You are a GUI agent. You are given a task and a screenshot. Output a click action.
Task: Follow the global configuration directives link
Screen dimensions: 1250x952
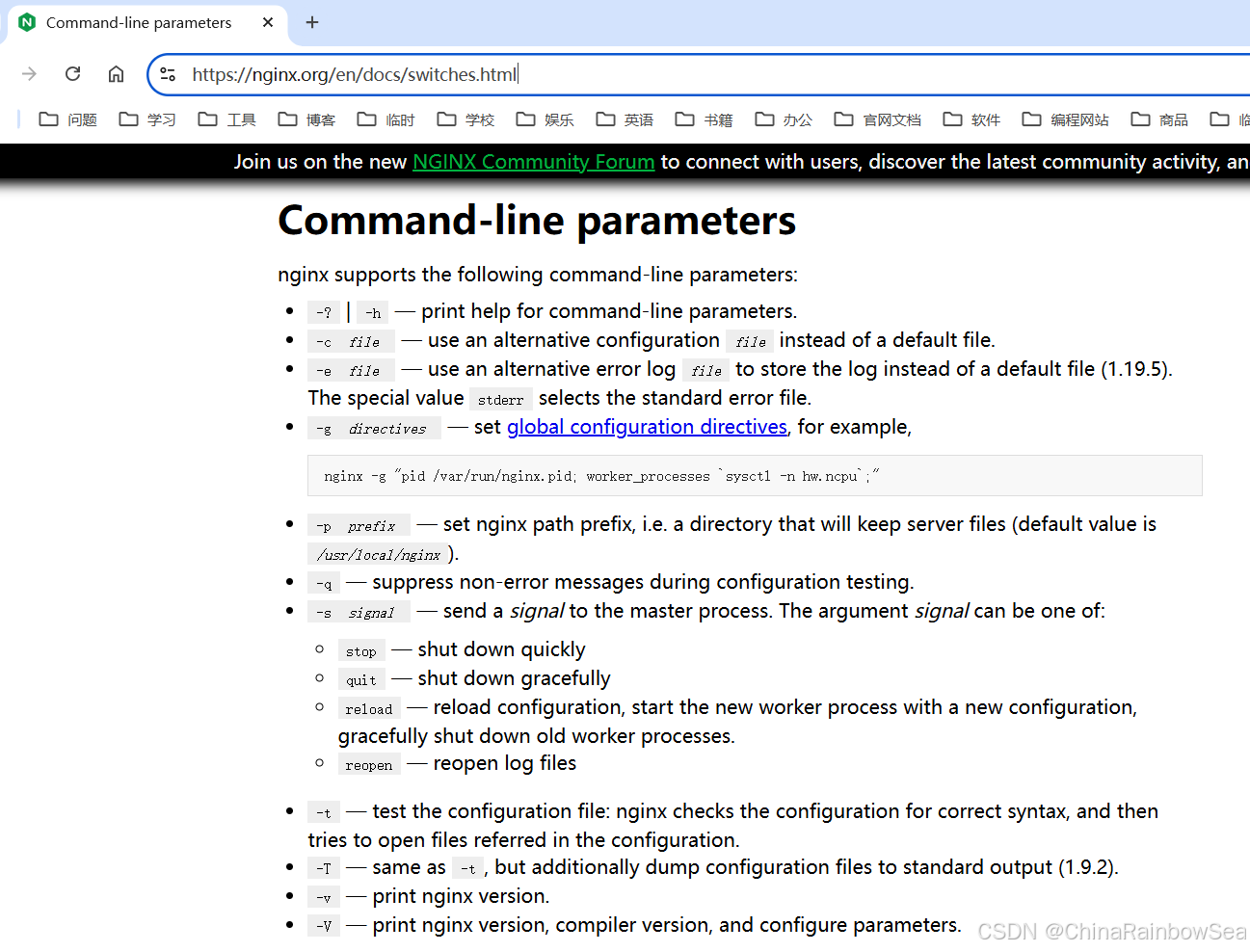pyautogui.click(x=647, y=427)
